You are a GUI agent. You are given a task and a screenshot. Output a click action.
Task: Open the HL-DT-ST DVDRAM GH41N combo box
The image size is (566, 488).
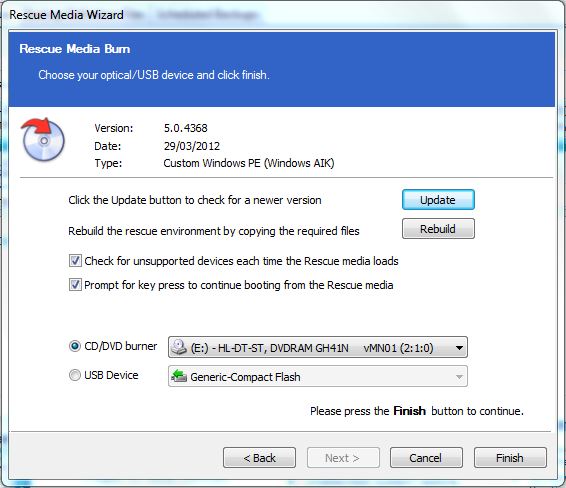click(x=318, y=347)
